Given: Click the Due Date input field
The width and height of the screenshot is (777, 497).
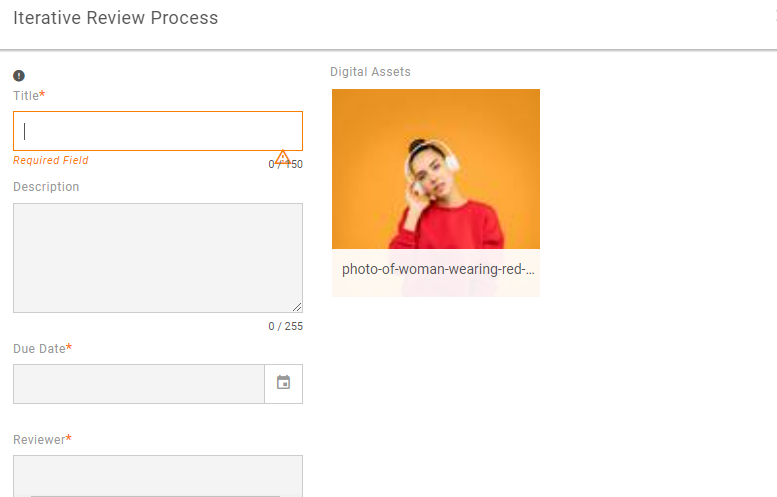Looking at the screenshot, I should point(139,384).
